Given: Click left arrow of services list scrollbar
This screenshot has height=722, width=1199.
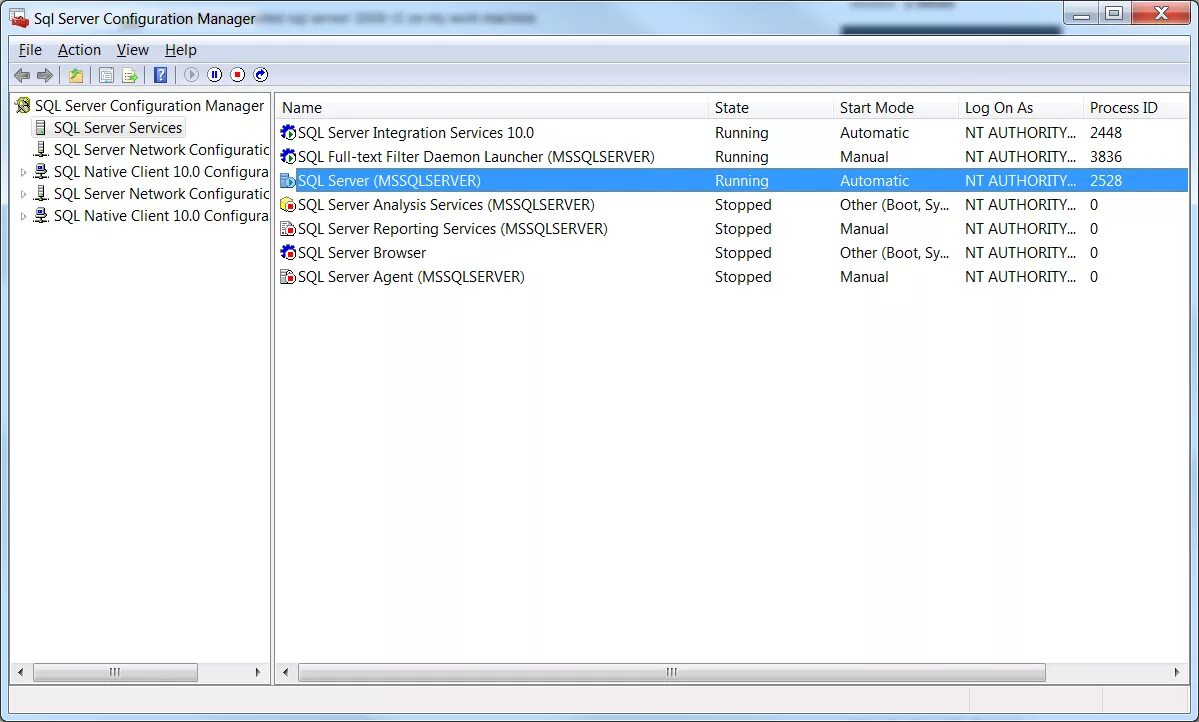Looking at the screenshot, I should pyautogui.click(x=285, y=672).
